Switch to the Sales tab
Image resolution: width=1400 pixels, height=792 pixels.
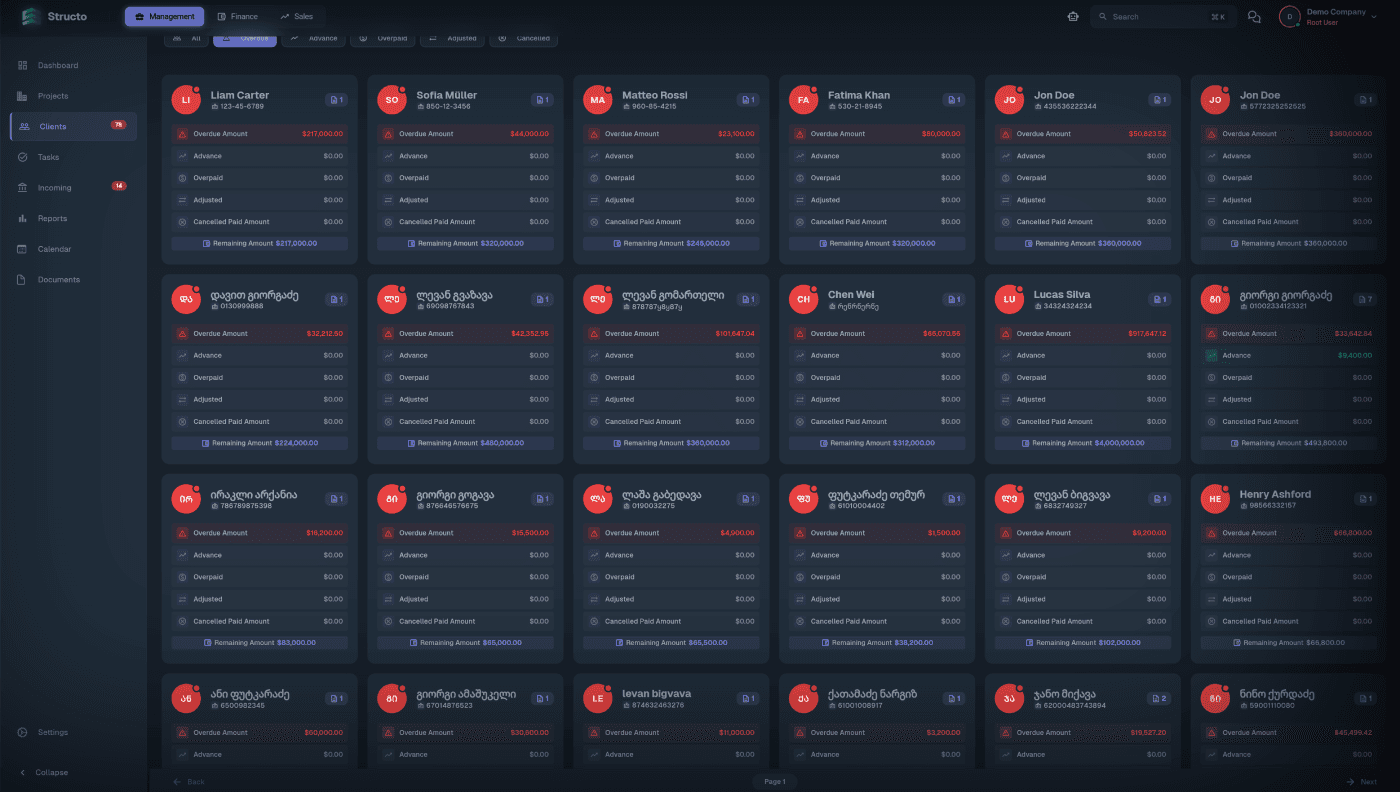(x=297, y=16)
